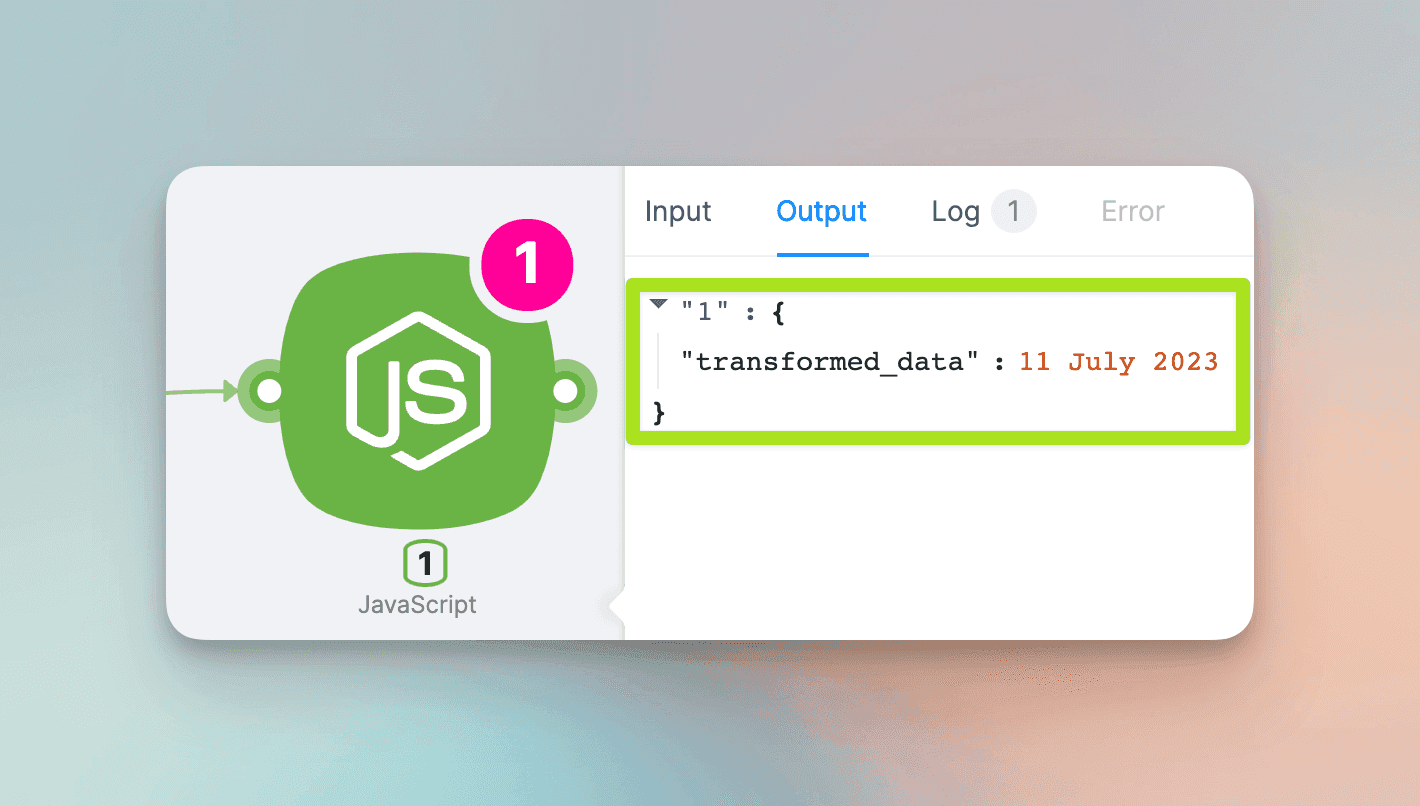Click the empty area below the output
Viewport: 1420px width, 806px height.
pyautogui.click(x=938, y=540)
